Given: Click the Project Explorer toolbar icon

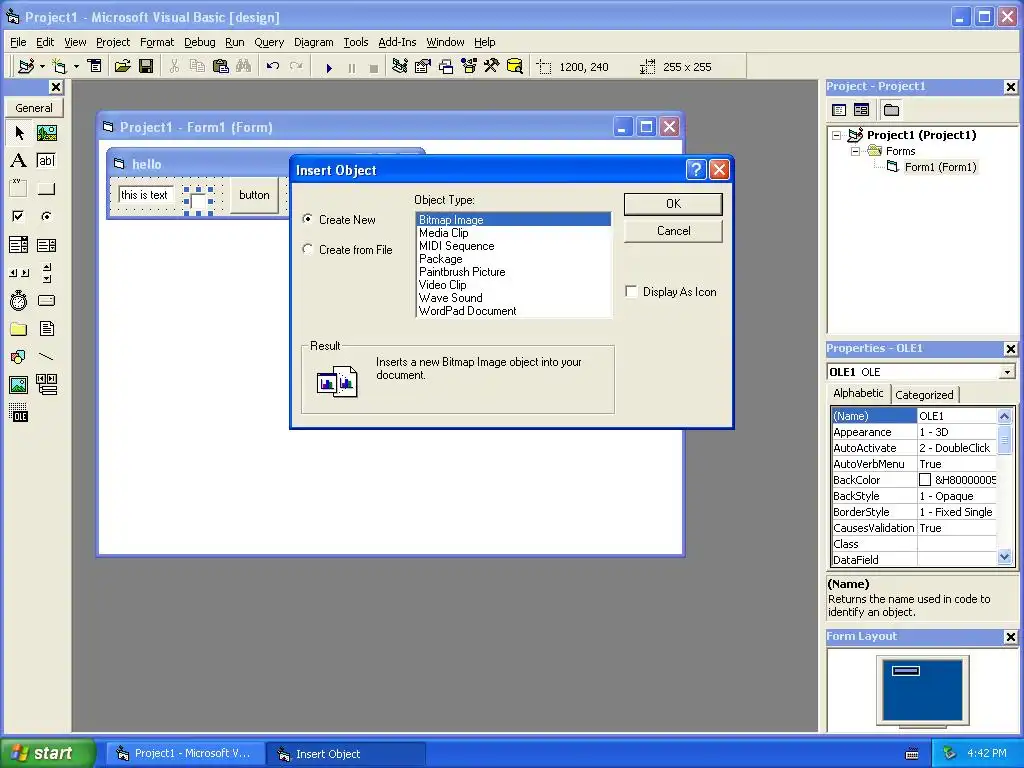Looking at the screenshot, I should tap(400, 66).
